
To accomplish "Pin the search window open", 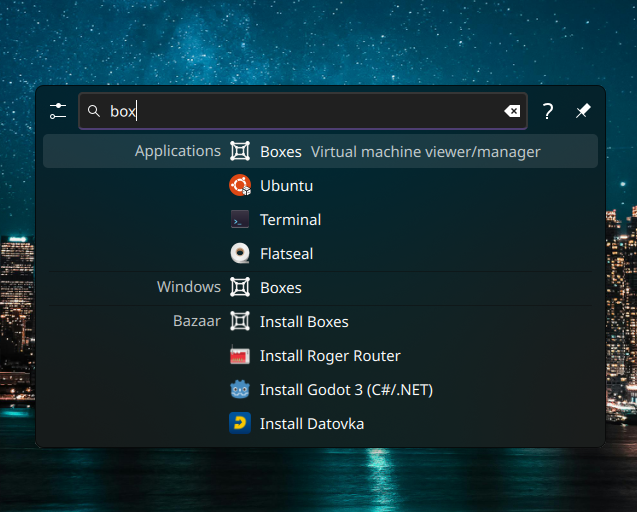I will click(583, 111).
